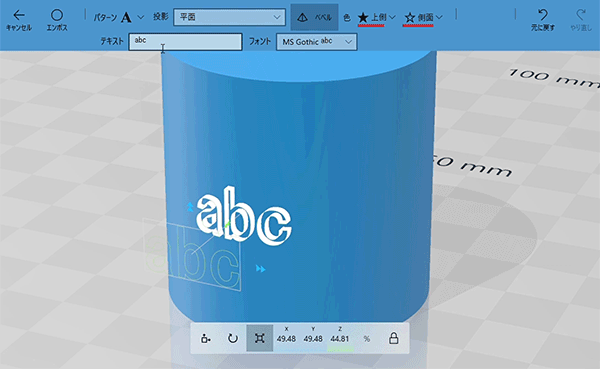Expand the MS Gothic font dropdown
The image size is (600, 369).
click(317, 42)
